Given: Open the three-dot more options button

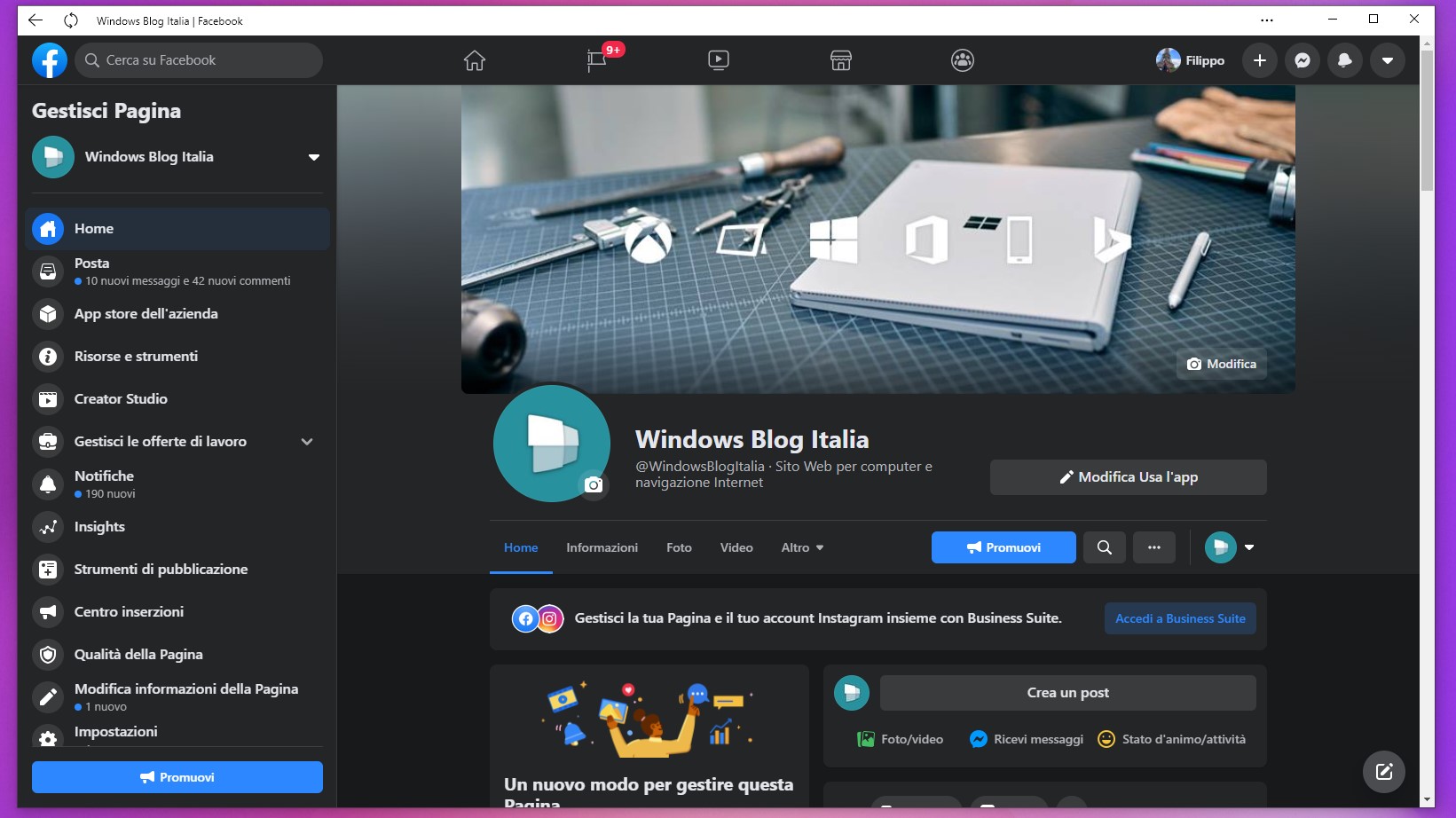Looking at the screenshot, I should click(x=1154, y=547).
